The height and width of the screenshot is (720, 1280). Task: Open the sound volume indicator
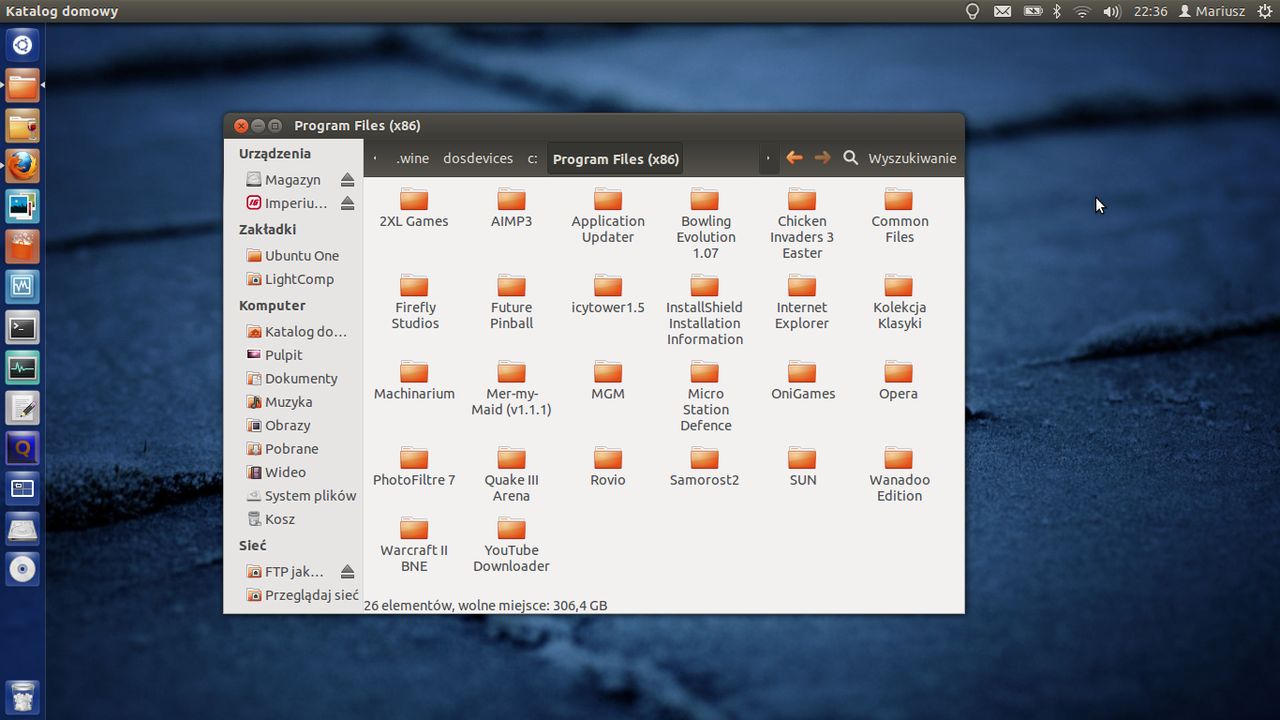(1112, 11)
